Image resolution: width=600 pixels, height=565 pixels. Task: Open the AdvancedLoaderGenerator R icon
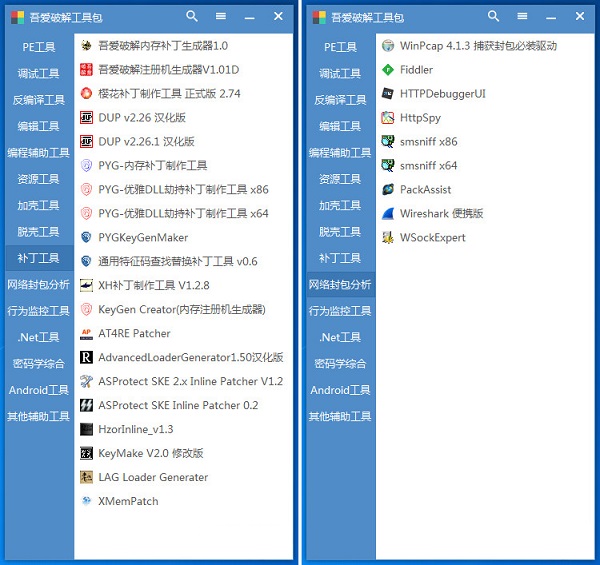[86, 357]
